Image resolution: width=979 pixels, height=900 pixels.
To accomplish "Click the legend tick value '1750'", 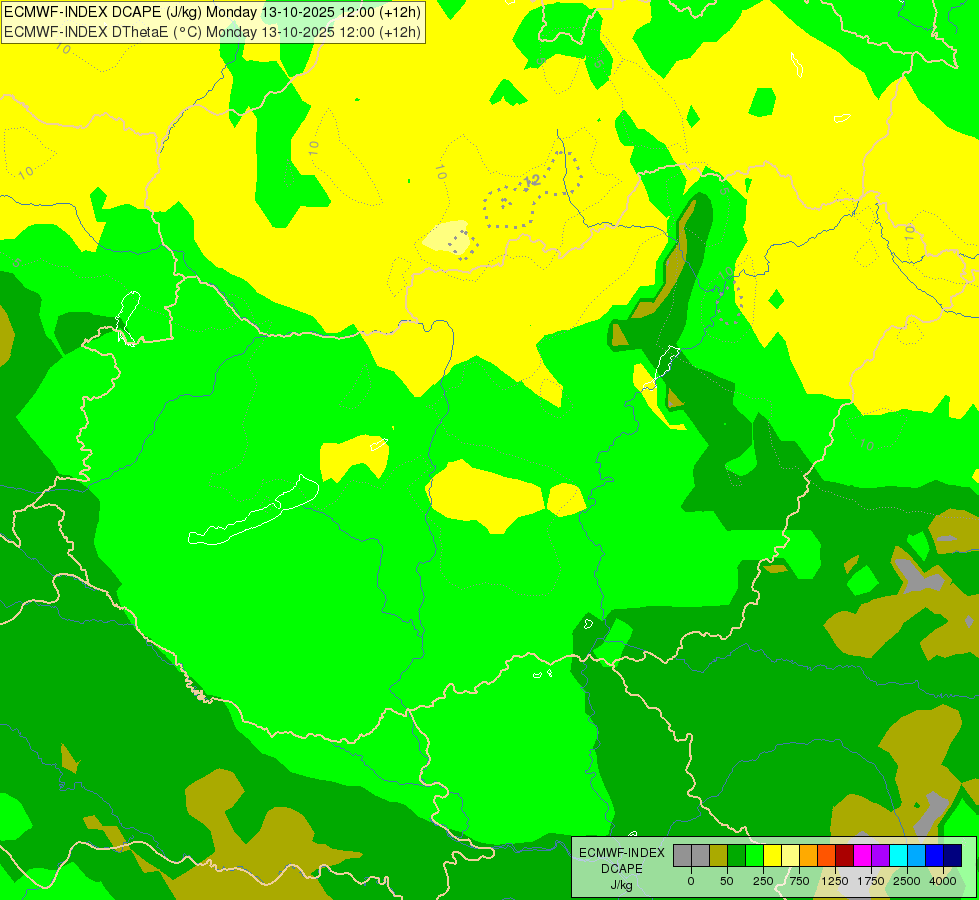I will click(x=871, y=881).
